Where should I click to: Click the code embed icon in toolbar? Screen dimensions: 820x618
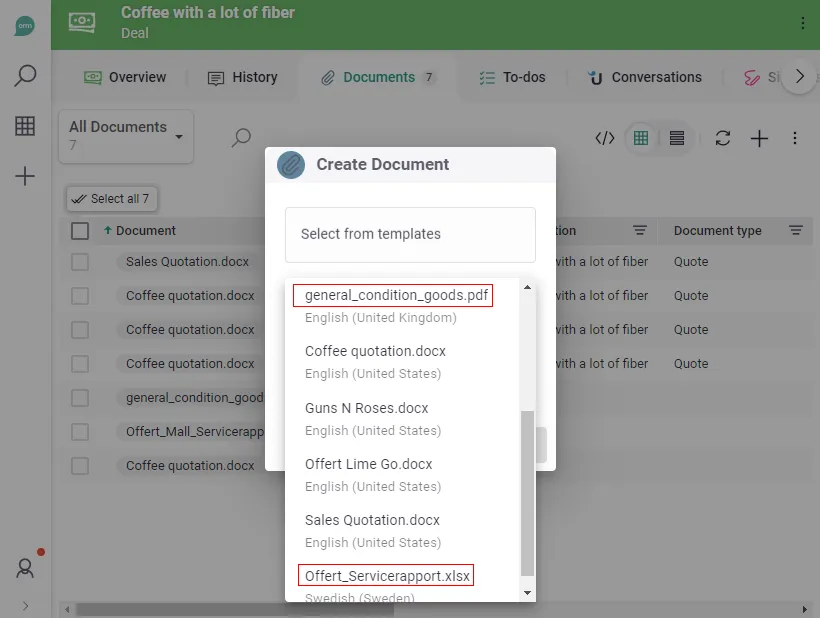point(605,138)
